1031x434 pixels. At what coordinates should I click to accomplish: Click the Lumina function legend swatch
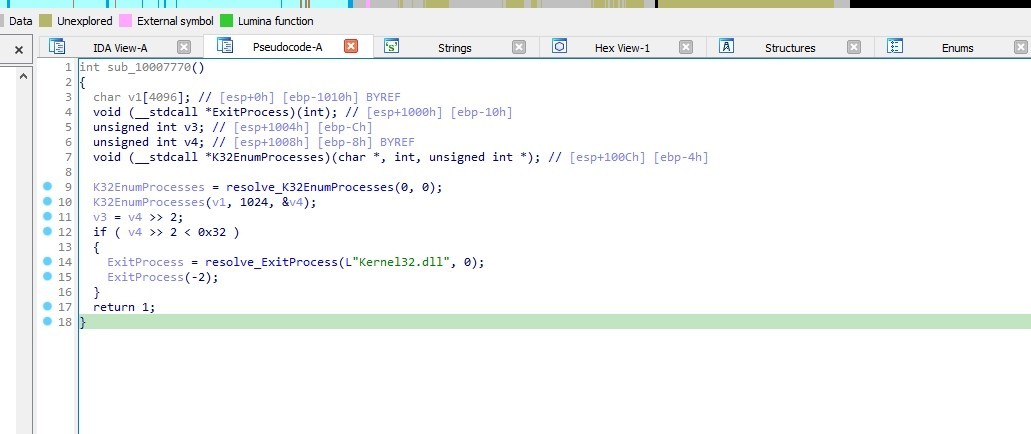226,21
